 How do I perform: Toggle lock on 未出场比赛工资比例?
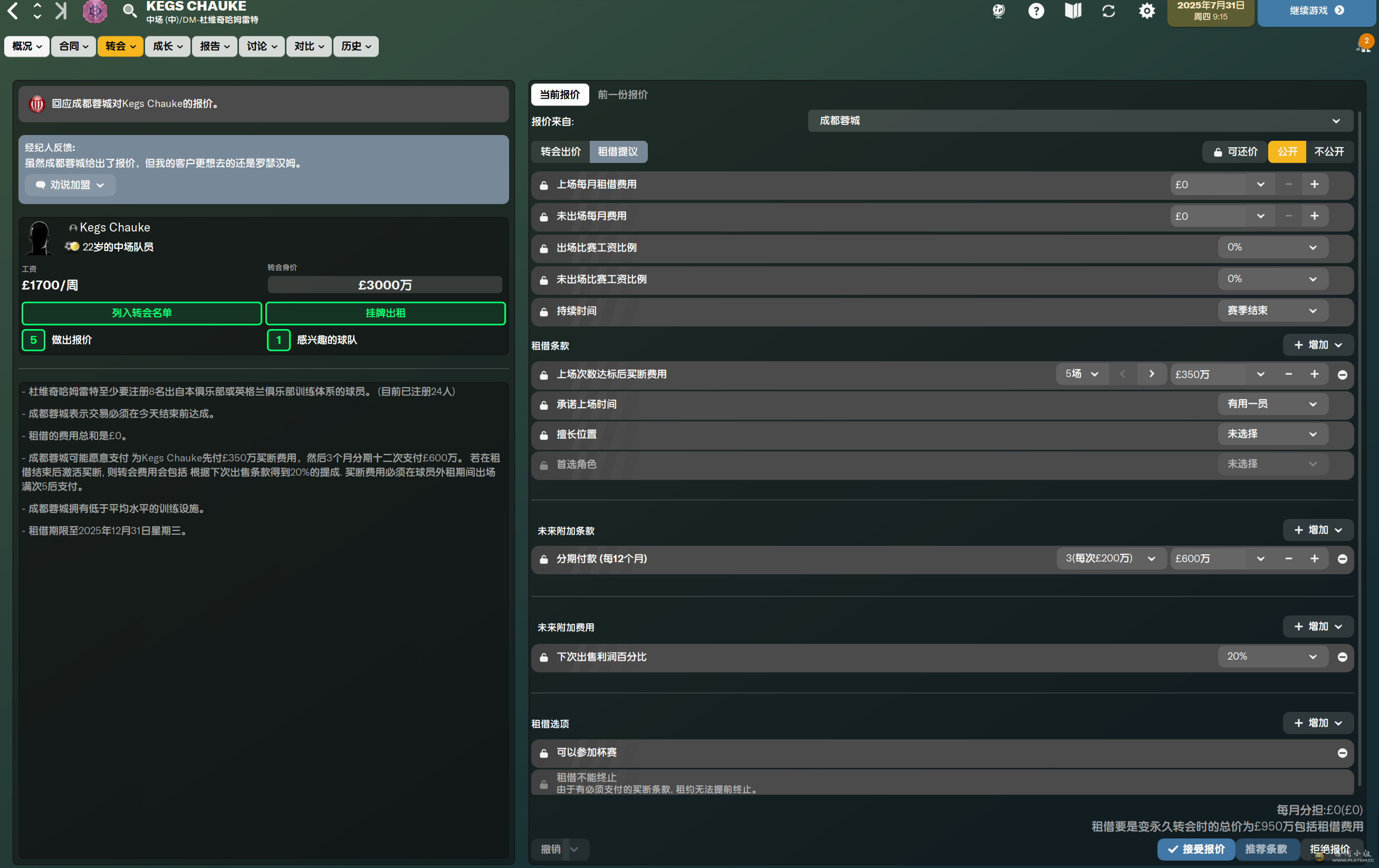pos(544,279)
